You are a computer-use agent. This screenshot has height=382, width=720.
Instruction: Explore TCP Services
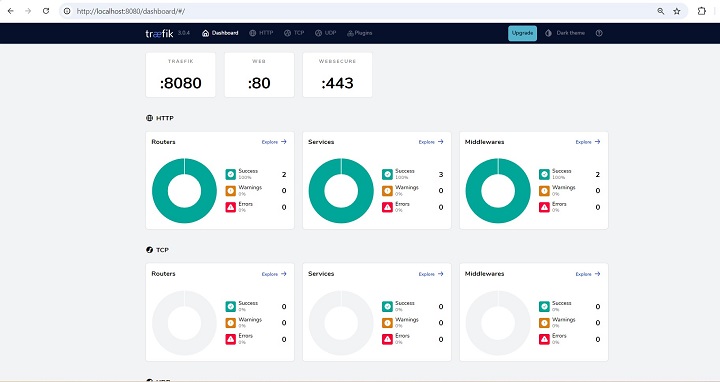[431, 274]
